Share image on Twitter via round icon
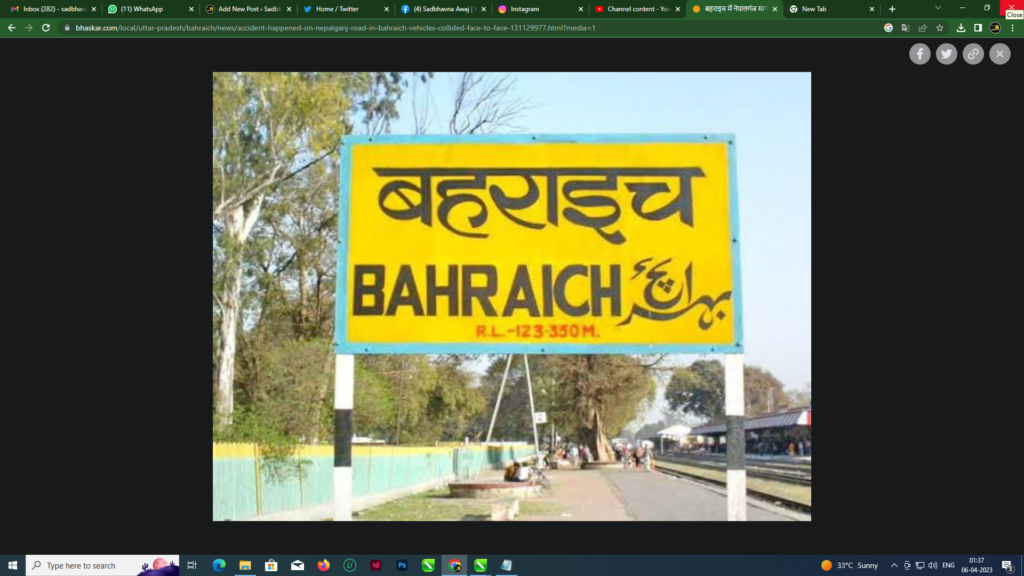Viewport: 1024px width, 576px height. coord(946,54)
